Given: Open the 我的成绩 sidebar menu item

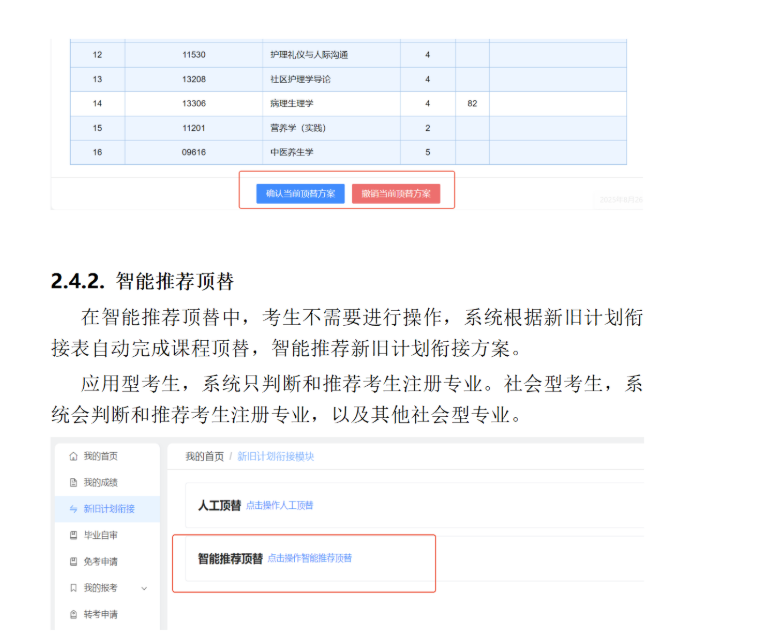Looking at the screenshot, I should [x=100, y=482].
